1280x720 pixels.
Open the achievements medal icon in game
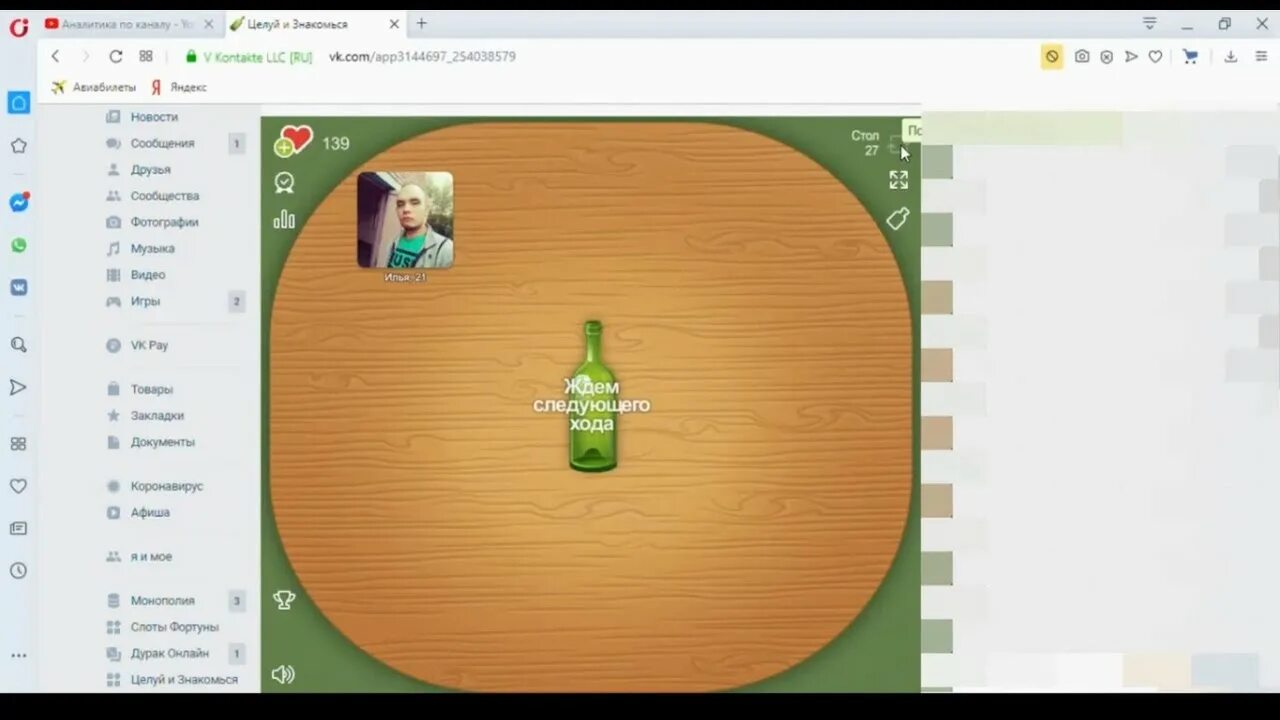pos(285,182)
